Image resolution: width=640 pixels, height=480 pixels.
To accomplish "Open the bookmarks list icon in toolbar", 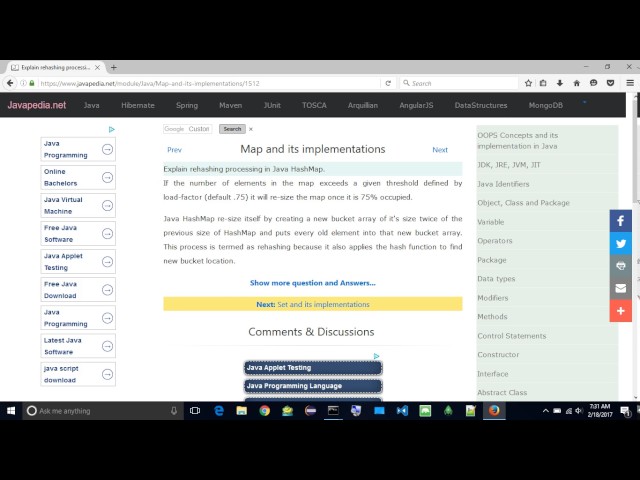I will pos(543,83).
